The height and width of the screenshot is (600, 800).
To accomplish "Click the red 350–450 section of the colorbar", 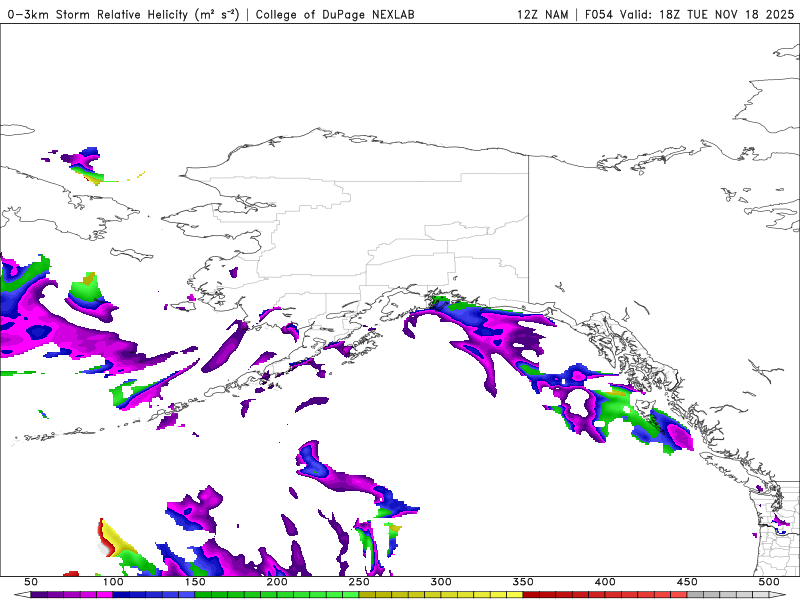I will coord(605,595).
